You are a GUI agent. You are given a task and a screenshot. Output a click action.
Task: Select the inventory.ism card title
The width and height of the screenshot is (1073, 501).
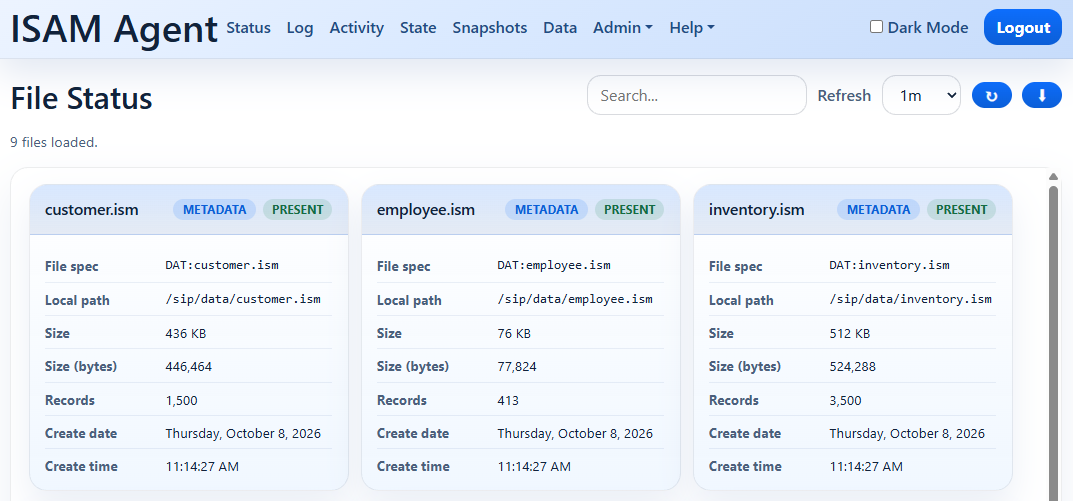pyautogui.click(x=757, y=209)
